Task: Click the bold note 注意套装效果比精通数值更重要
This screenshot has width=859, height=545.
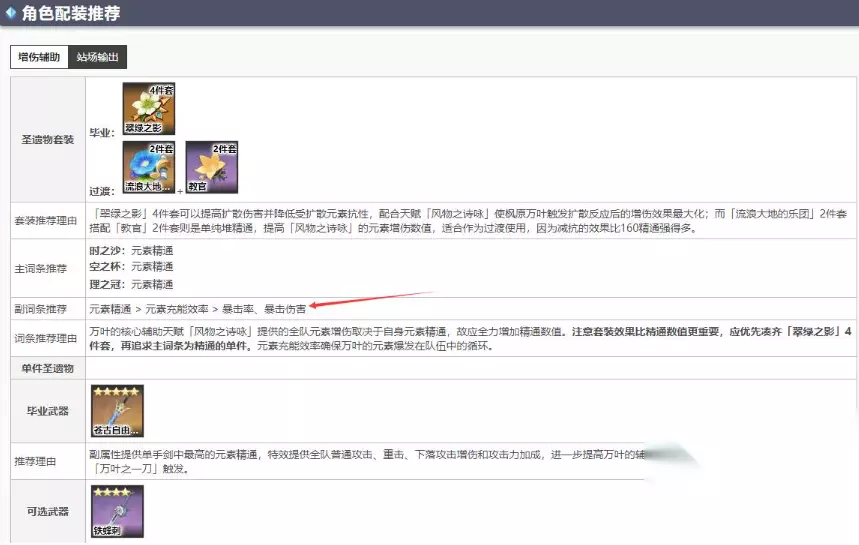Action: 645,331
